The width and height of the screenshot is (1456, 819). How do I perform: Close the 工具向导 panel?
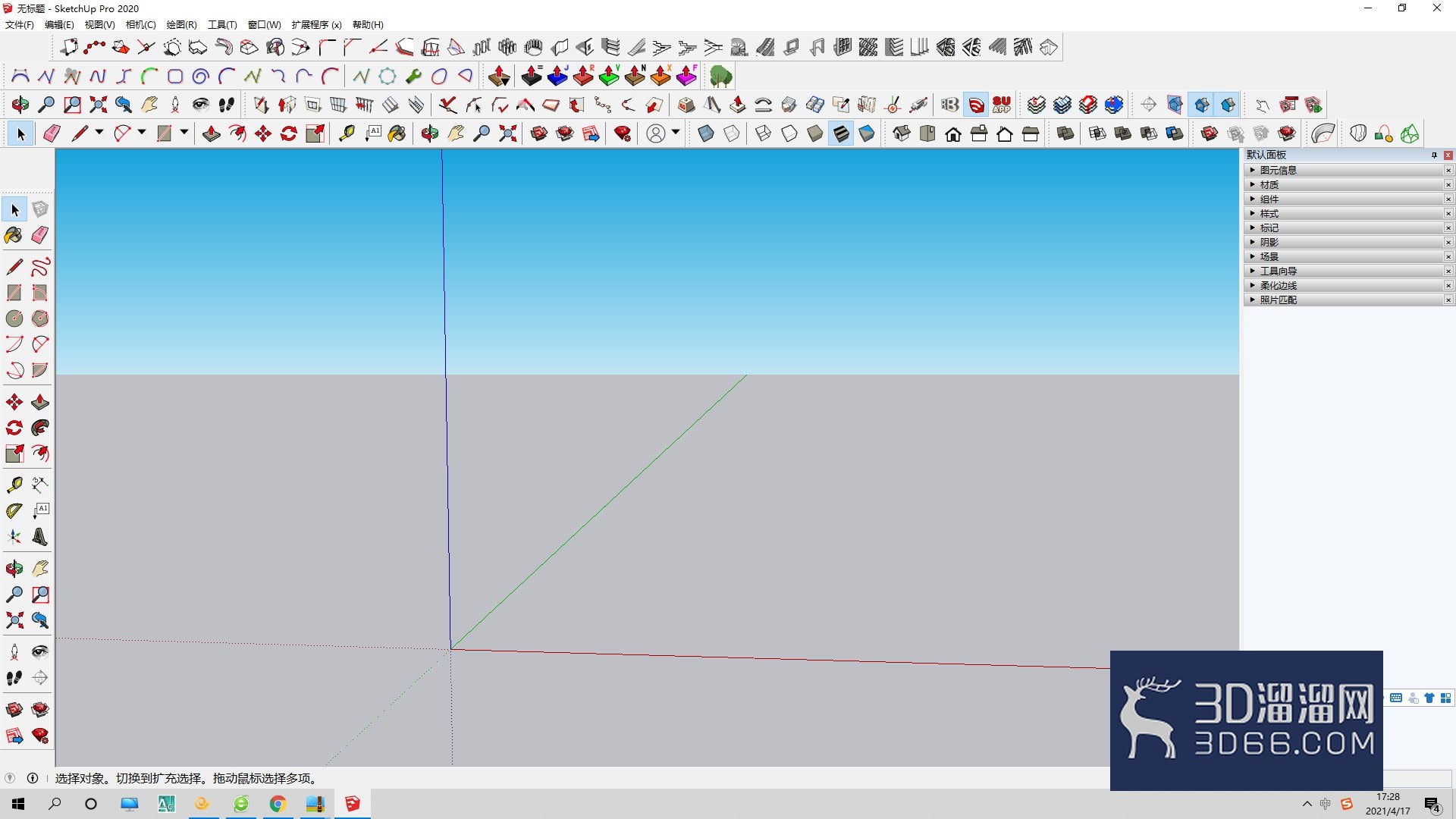(1448, 271)
